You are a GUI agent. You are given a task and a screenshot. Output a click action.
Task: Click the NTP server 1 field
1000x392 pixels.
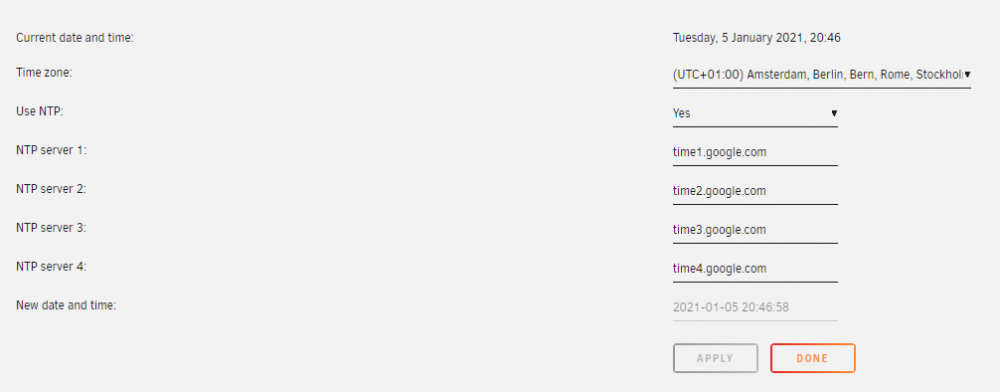pos(755,153)
